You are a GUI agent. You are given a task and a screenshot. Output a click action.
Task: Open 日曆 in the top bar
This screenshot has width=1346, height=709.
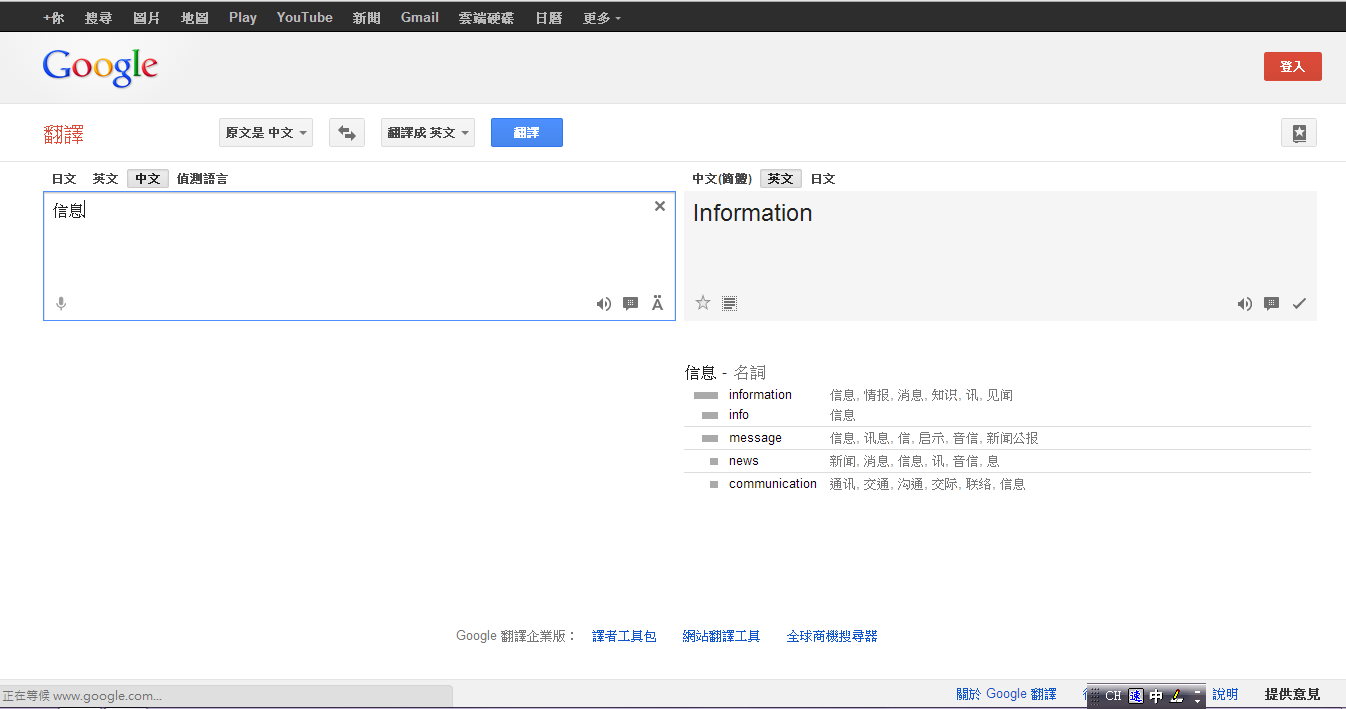click(549, 17)
